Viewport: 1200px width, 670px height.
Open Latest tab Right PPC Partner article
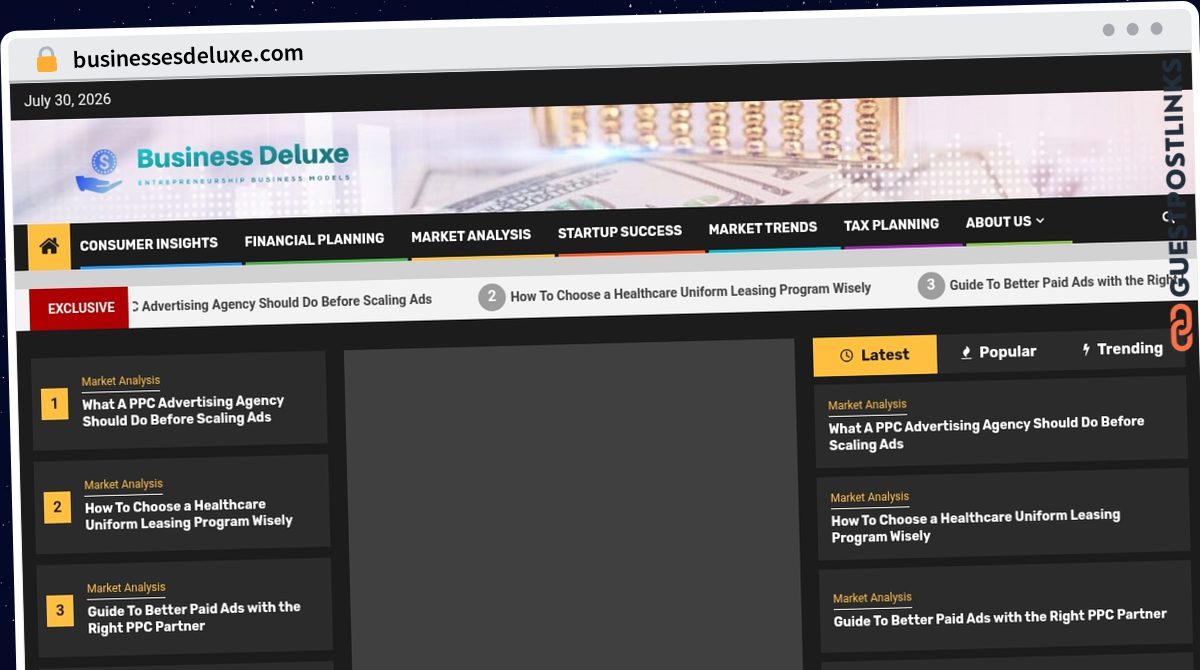[x=1000, y=619]
